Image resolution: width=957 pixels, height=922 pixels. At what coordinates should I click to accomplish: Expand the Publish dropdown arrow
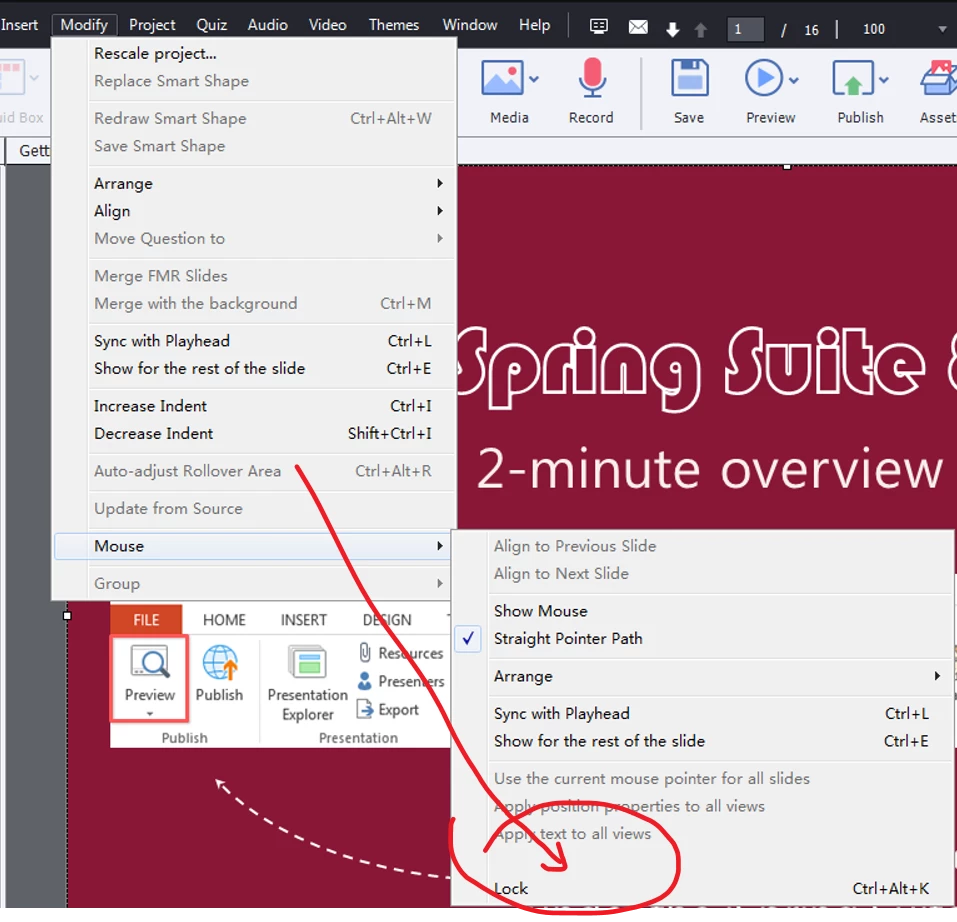(884, 80)
